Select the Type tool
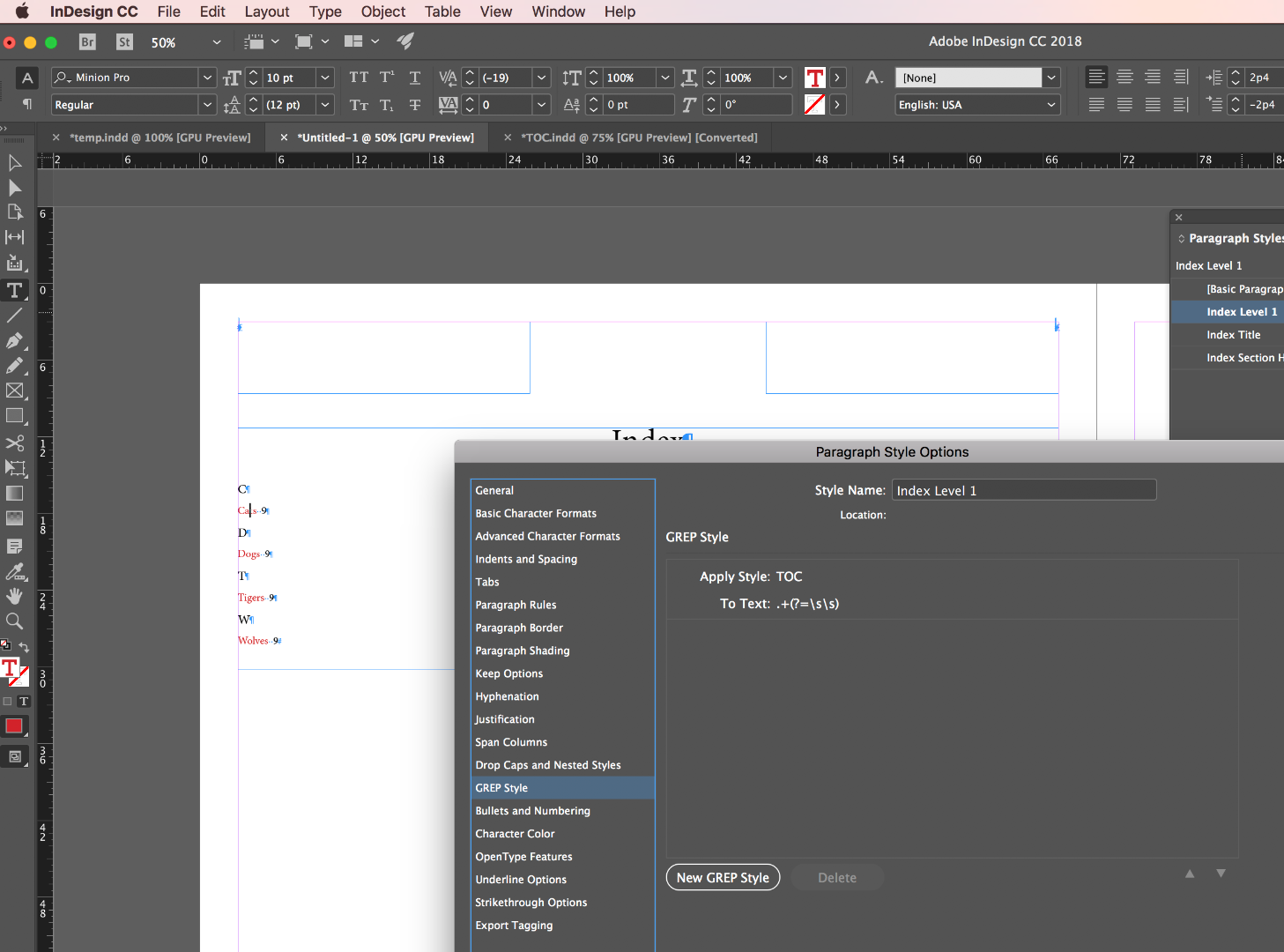The height and width of the screenshot is (952, 1284). (15, 290)
